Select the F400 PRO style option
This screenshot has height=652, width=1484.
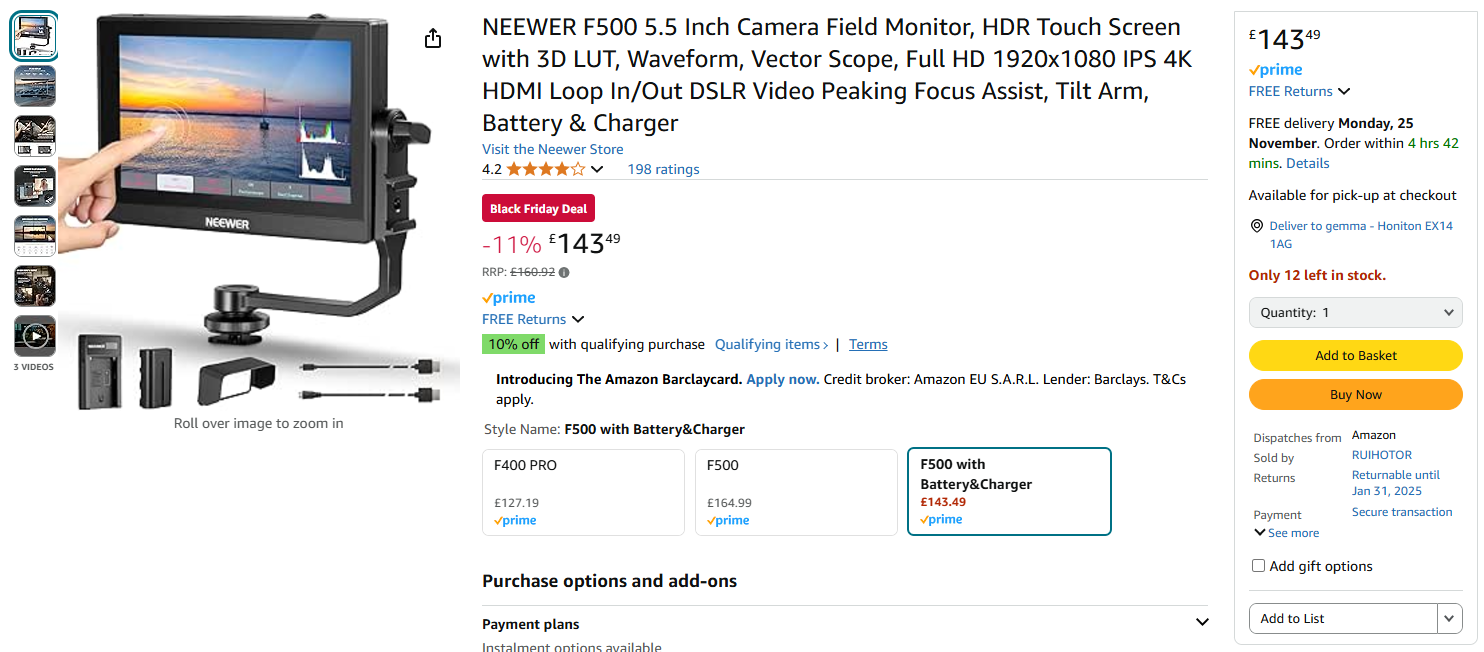(583, 492)
